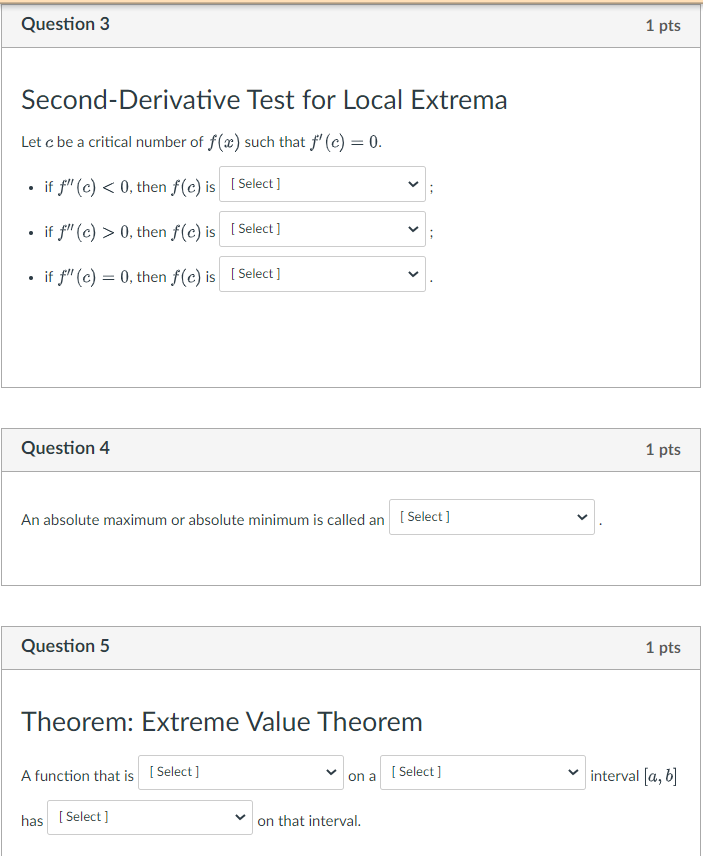Click chevron arrow on f''(c) = 0 dropdown
The height and width of the screenshot is (856, 703).
(412, 273)
